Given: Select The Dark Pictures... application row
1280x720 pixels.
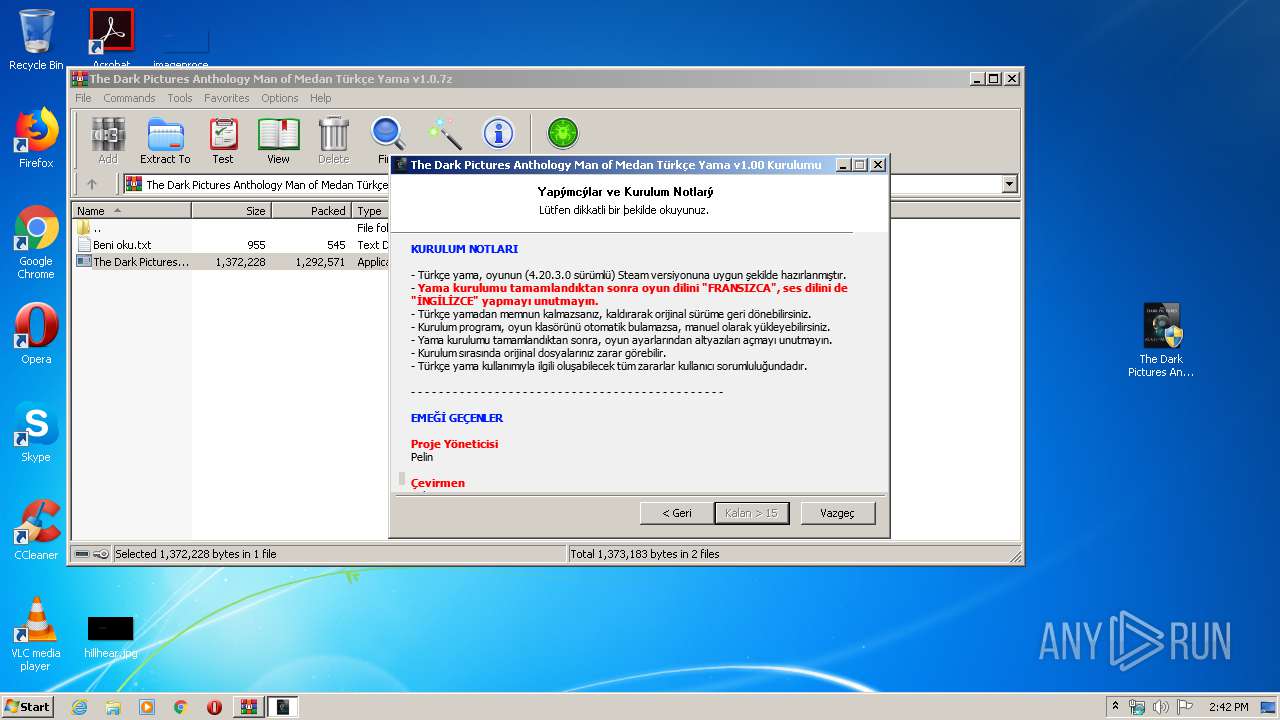Looking at the screenshot, I should tap(231, 262).
